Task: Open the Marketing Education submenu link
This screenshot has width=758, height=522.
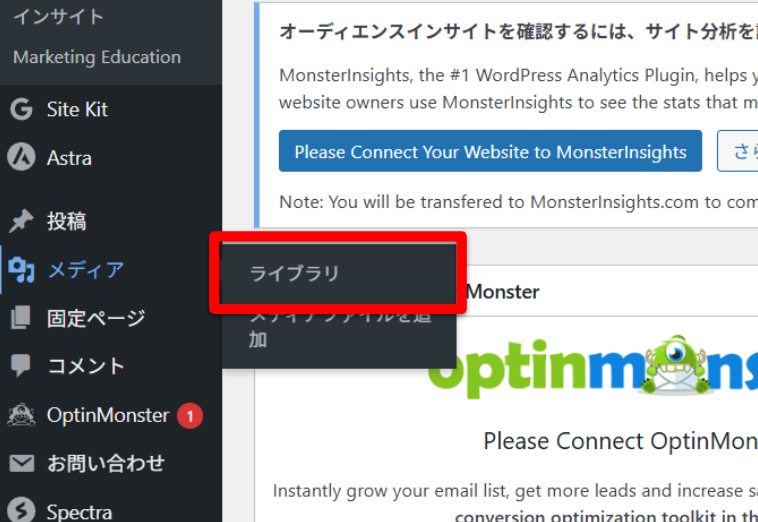Action: click(97, 57)
